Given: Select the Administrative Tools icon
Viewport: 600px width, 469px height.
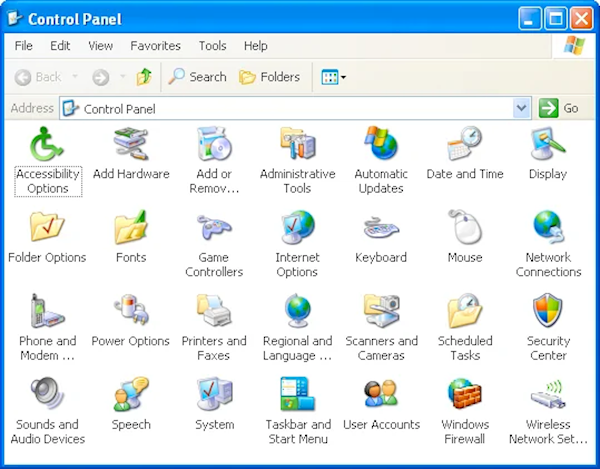Looking at the screenshot, I should click(x=297, y=145).
